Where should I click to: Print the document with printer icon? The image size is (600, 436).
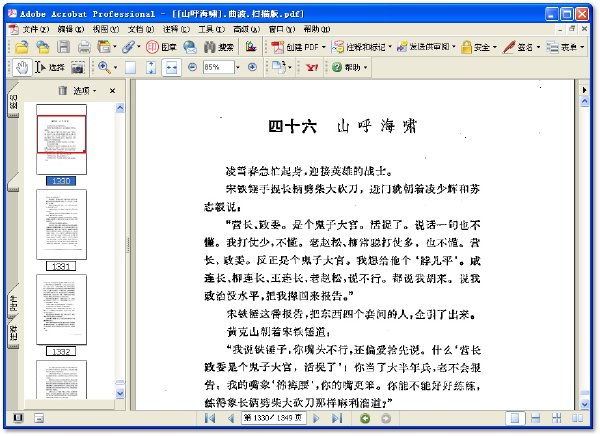tap(84, 47)
